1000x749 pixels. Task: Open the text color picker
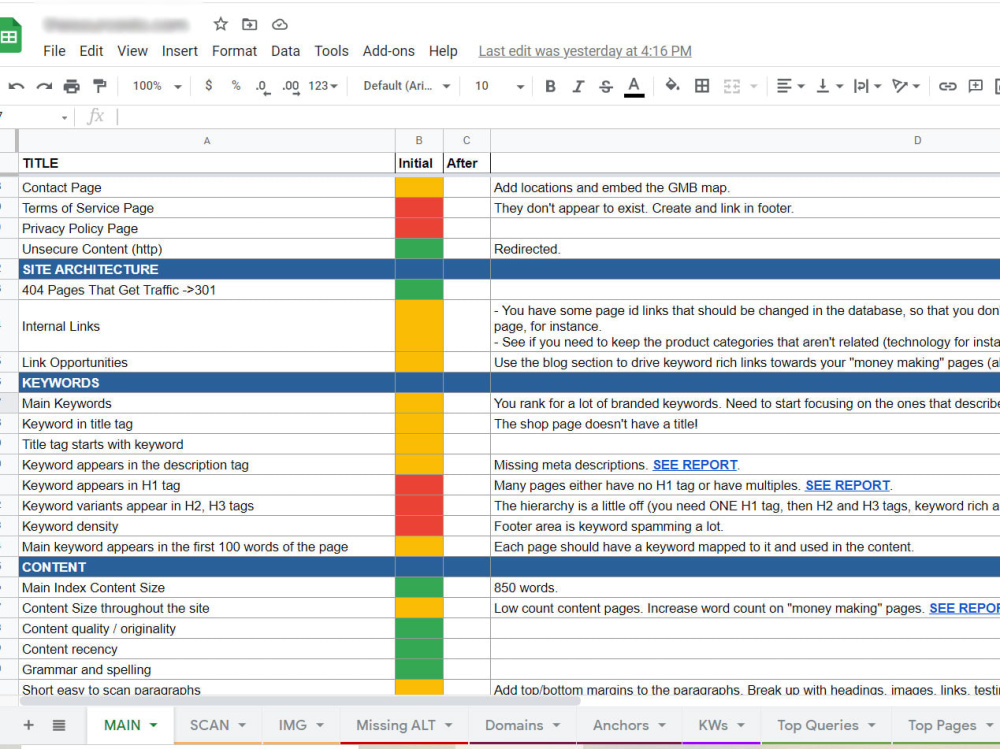coord(633,86)
